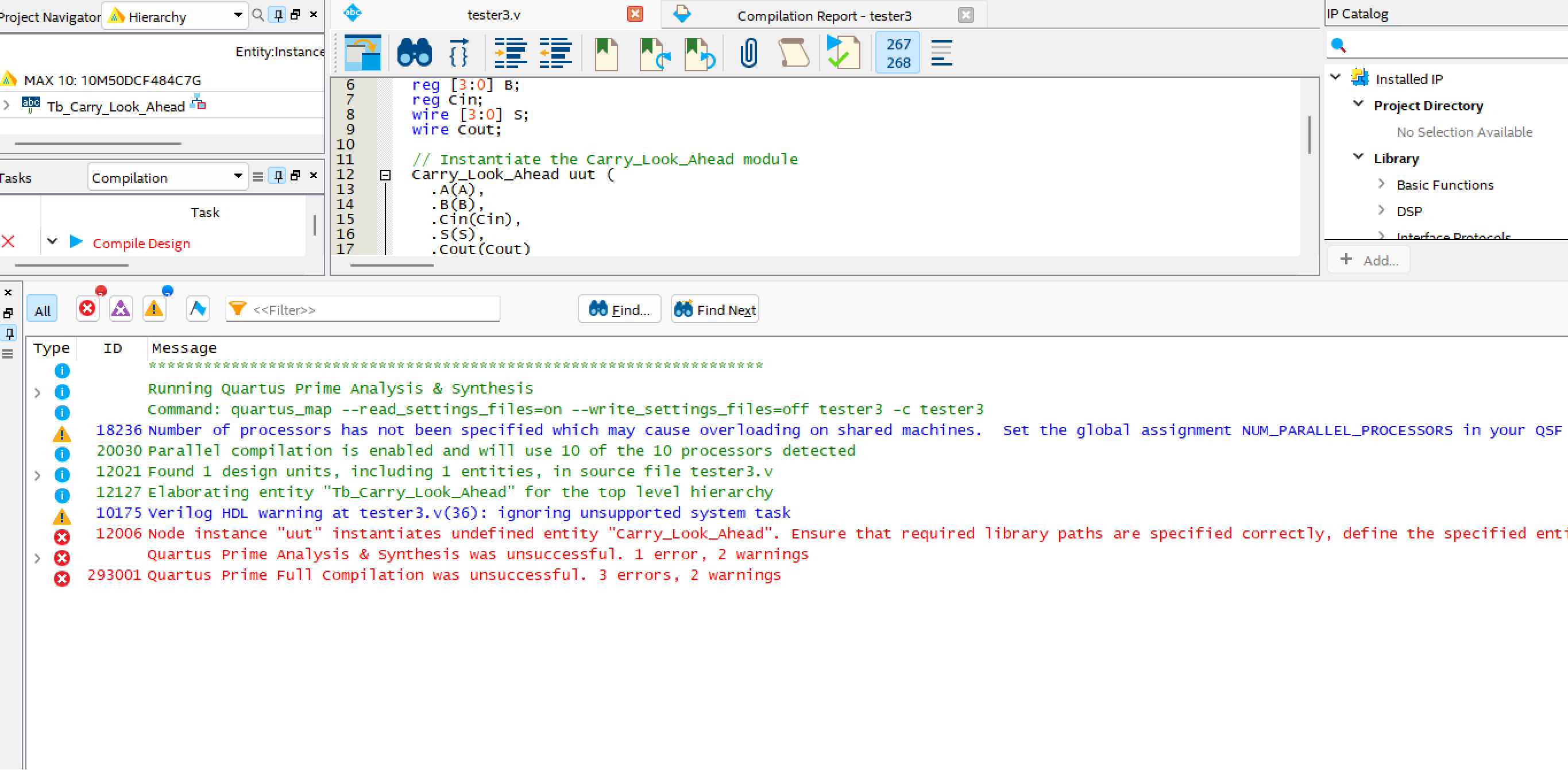This screenshot has height=770, width=1568.
Task: Pin the Messages panel
Action: point(10,333)
